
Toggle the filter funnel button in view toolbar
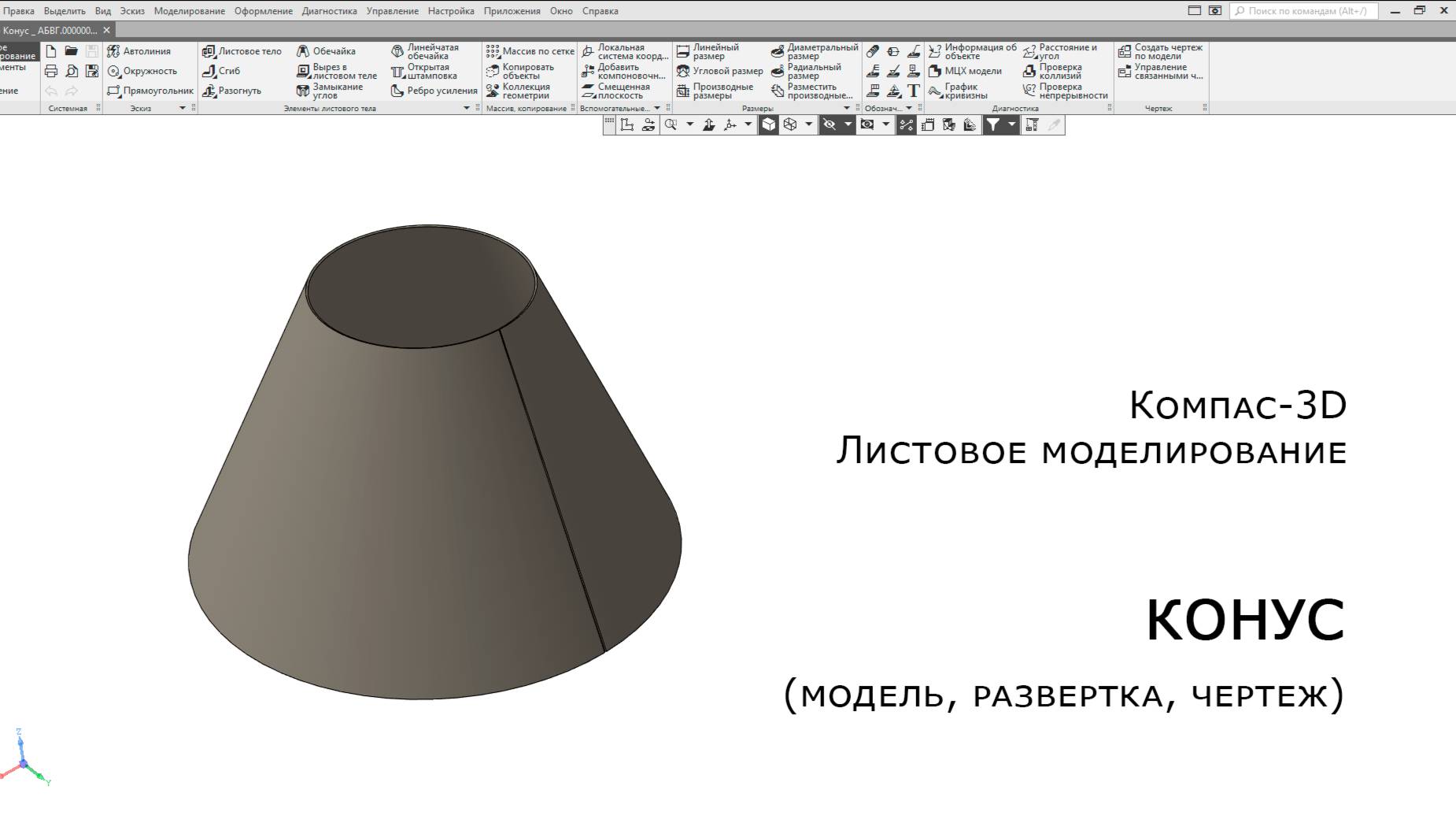click(x=993, y=124)
